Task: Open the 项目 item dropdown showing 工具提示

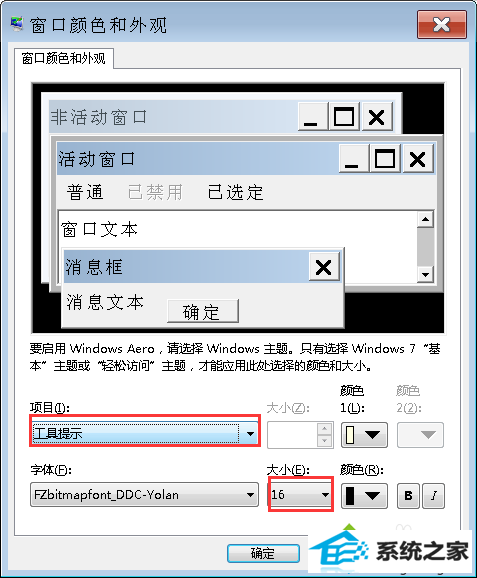Action: [145, 434]
